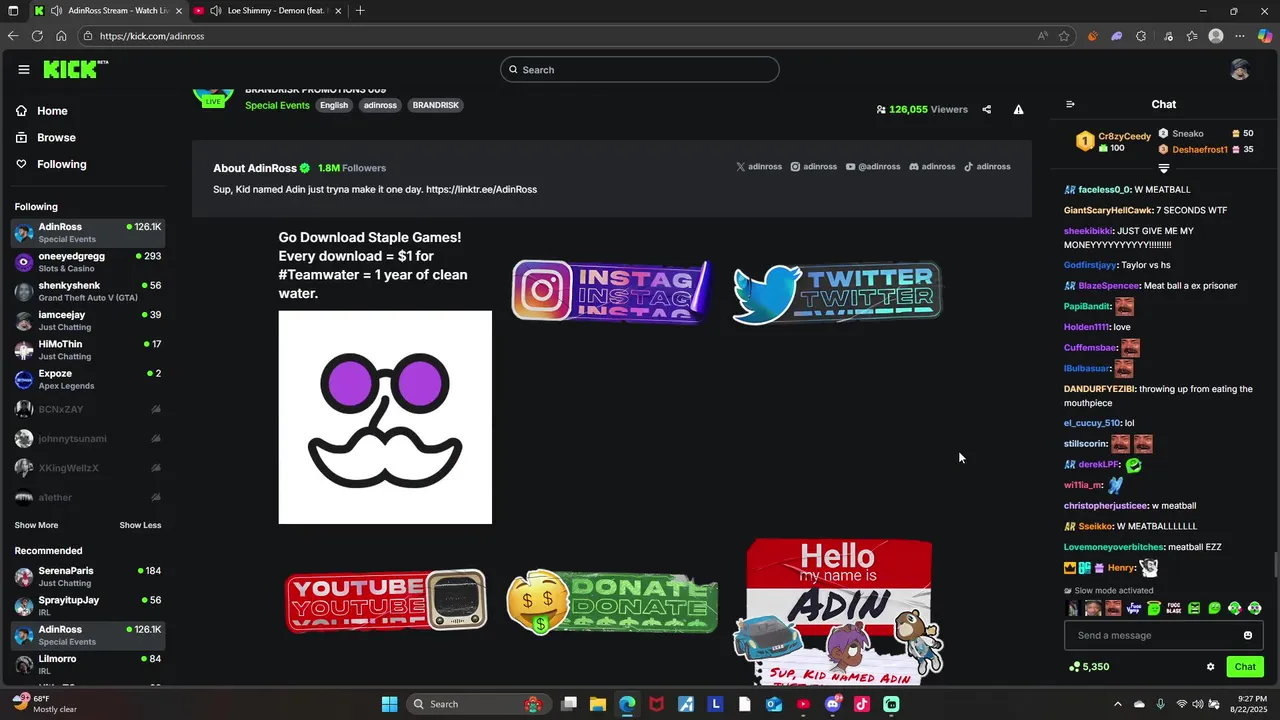
Task: Open the emoji picker in message box
Action: [1247, 636]
